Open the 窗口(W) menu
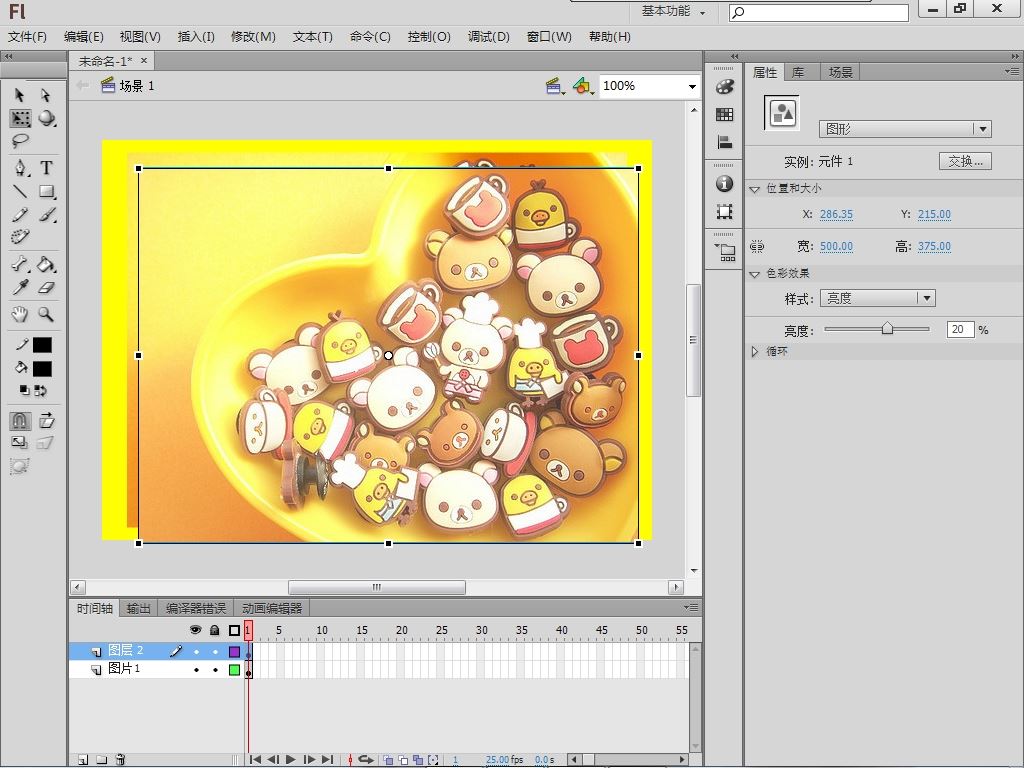 (x=549, y=37)
